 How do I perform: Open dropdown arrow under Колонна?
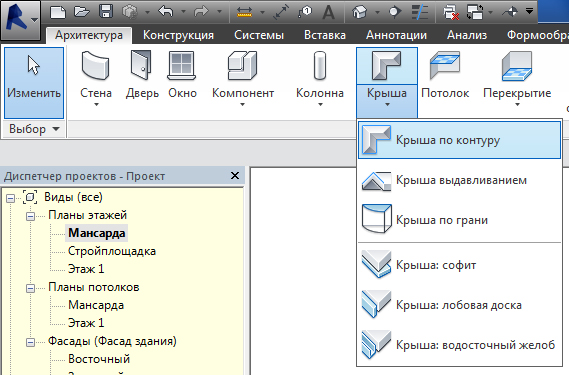(320, 105)
